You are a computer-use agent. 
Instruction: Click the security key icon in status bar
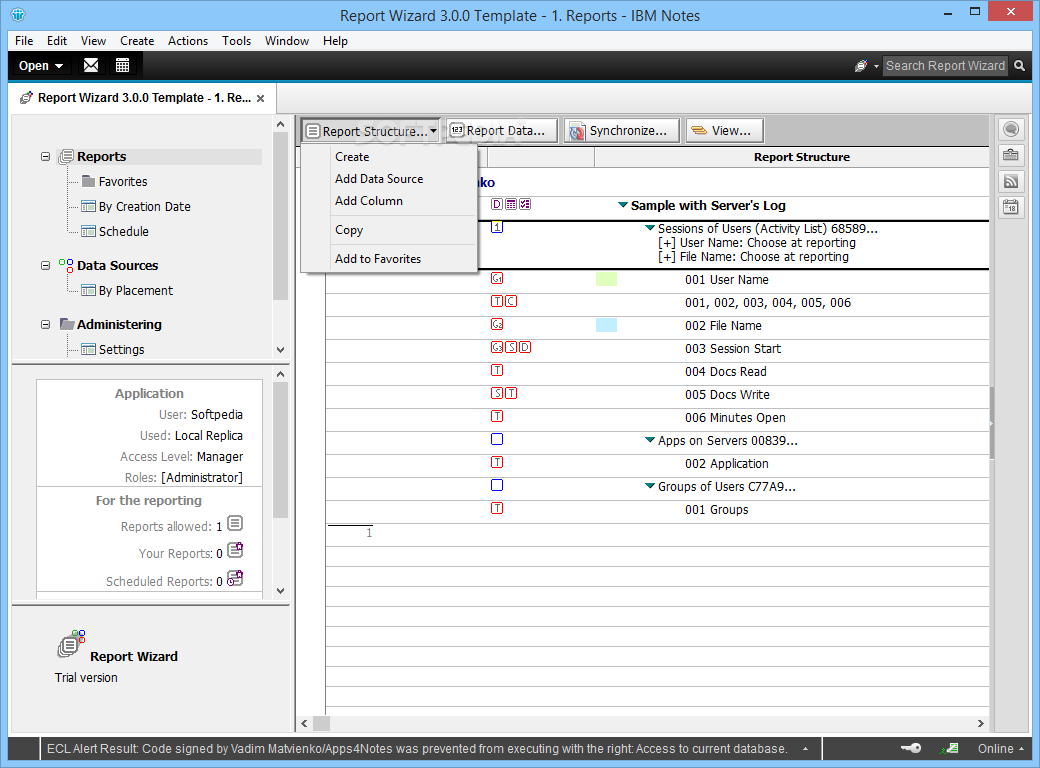[911, 748]
